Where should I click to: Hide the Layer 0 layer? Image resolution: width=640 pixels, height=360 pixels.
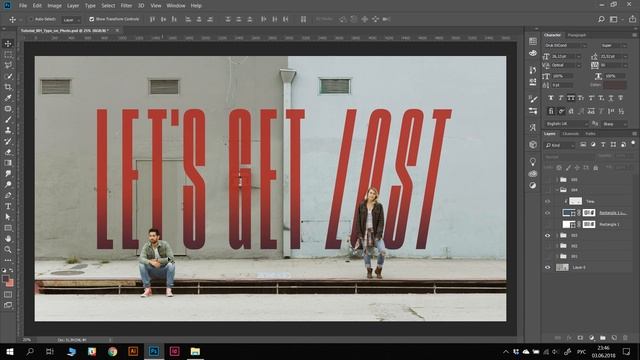pos(548,268)
